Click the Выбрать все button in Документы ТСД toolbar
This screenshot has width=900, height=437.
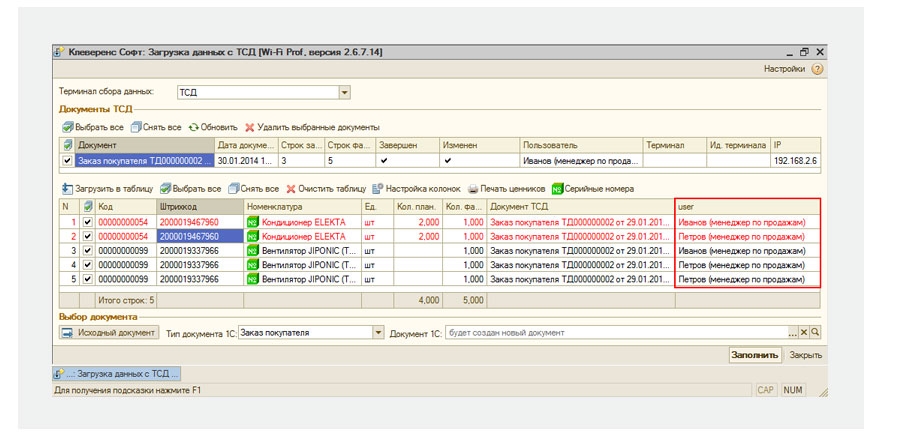tap(93, 127)
